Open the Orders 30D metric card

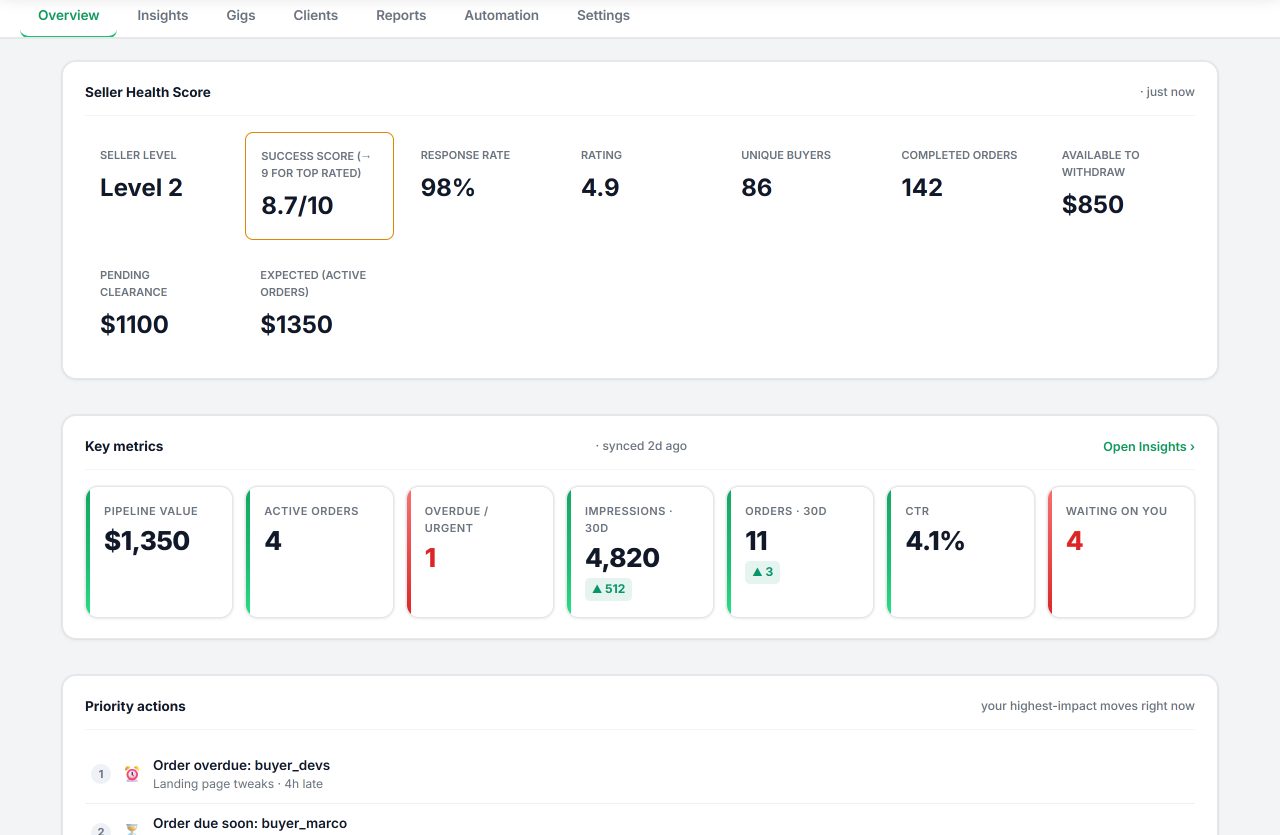800,552
